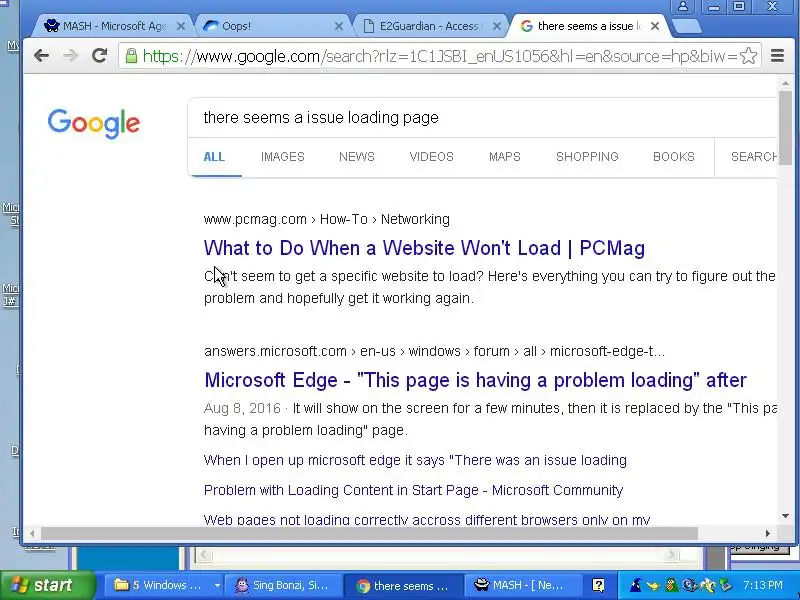
Task: Reload the current Google search page
Action: 99,55
